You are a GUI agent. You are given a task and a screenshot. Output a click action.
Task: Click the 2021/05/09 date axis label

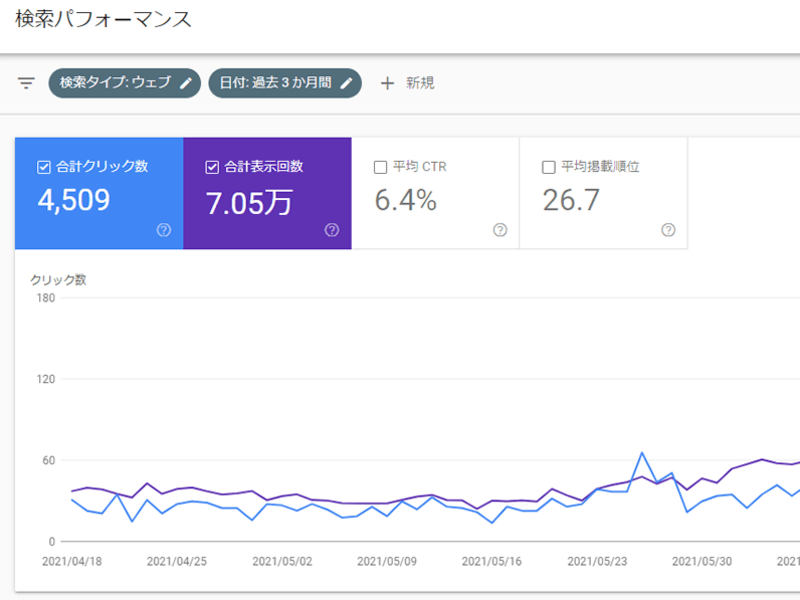[x=386, y=561]
